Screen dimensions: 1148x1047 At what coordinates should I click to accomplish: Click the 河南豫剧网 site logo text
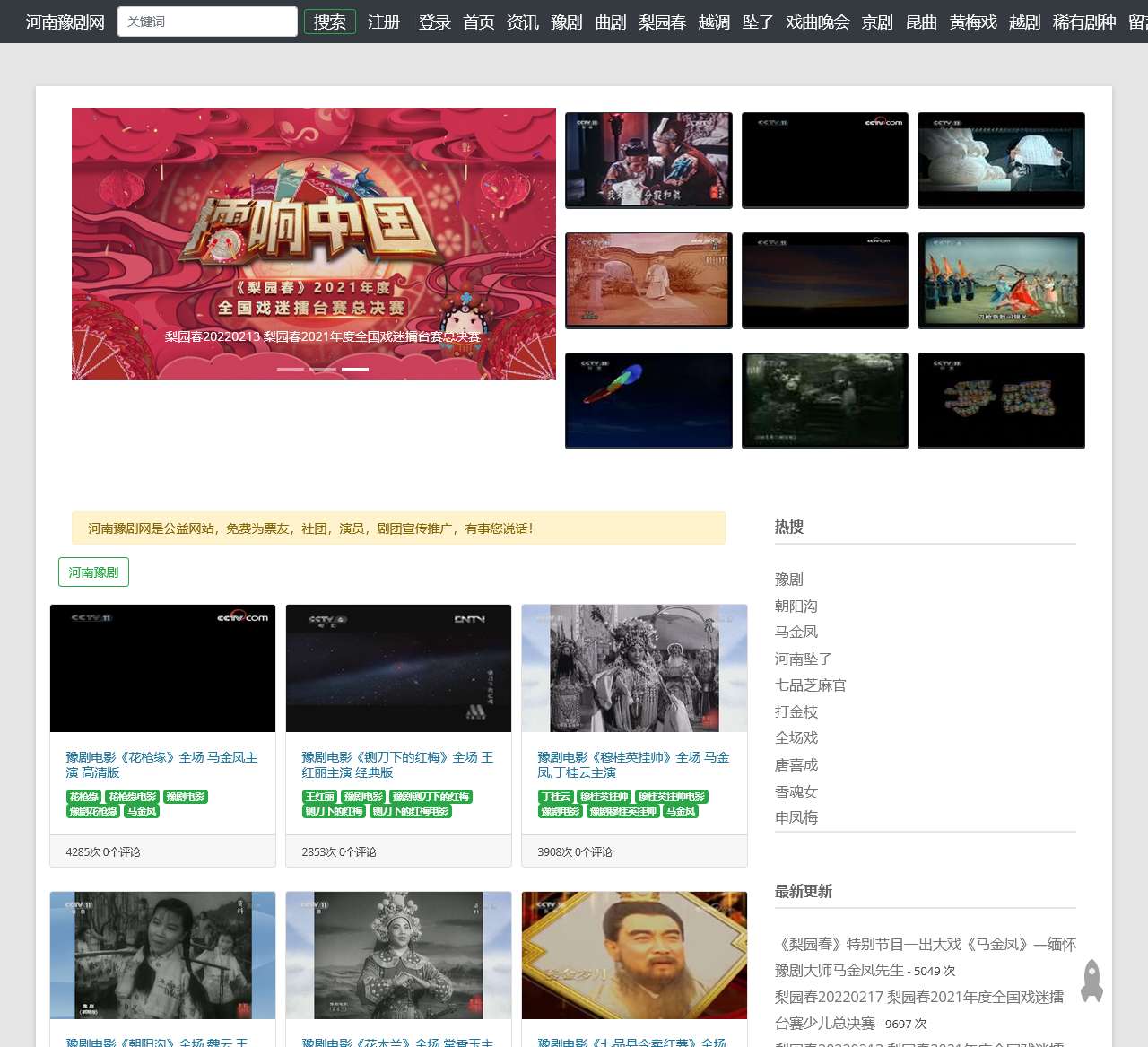65,22
